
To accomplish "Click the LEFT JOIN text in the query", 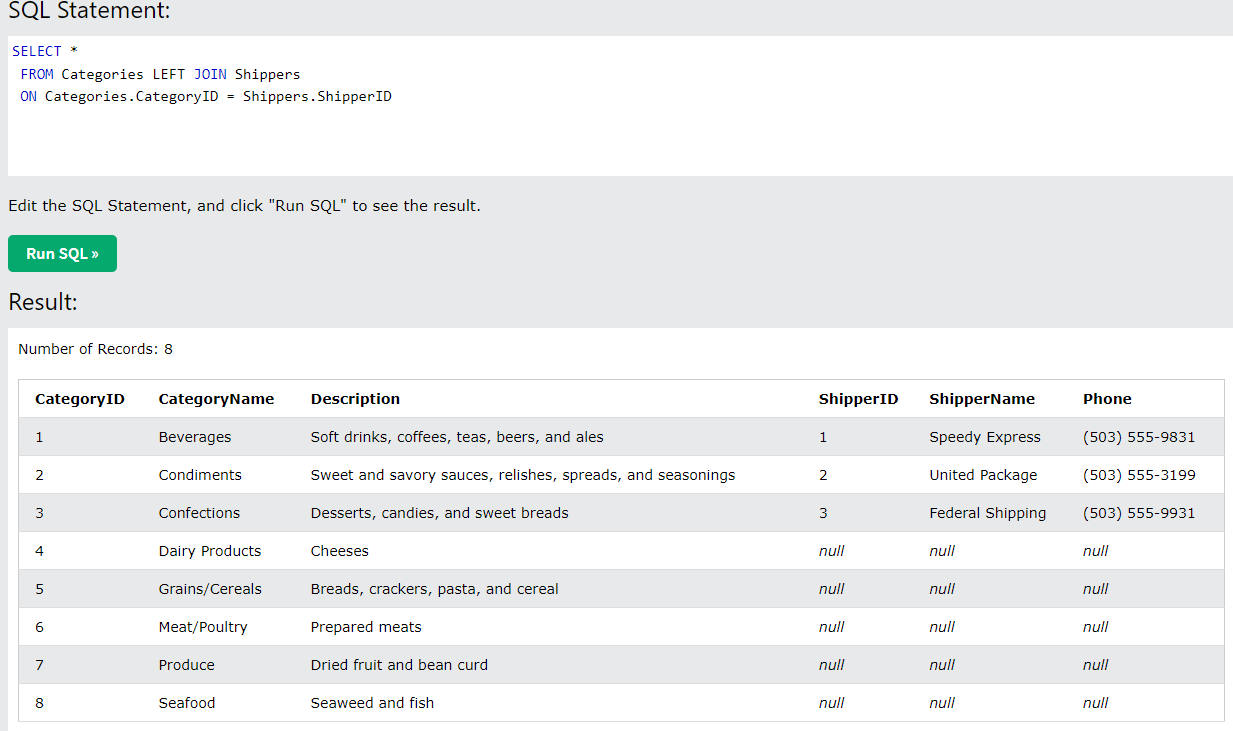I will pyautogui.click(x=189, y=74).
